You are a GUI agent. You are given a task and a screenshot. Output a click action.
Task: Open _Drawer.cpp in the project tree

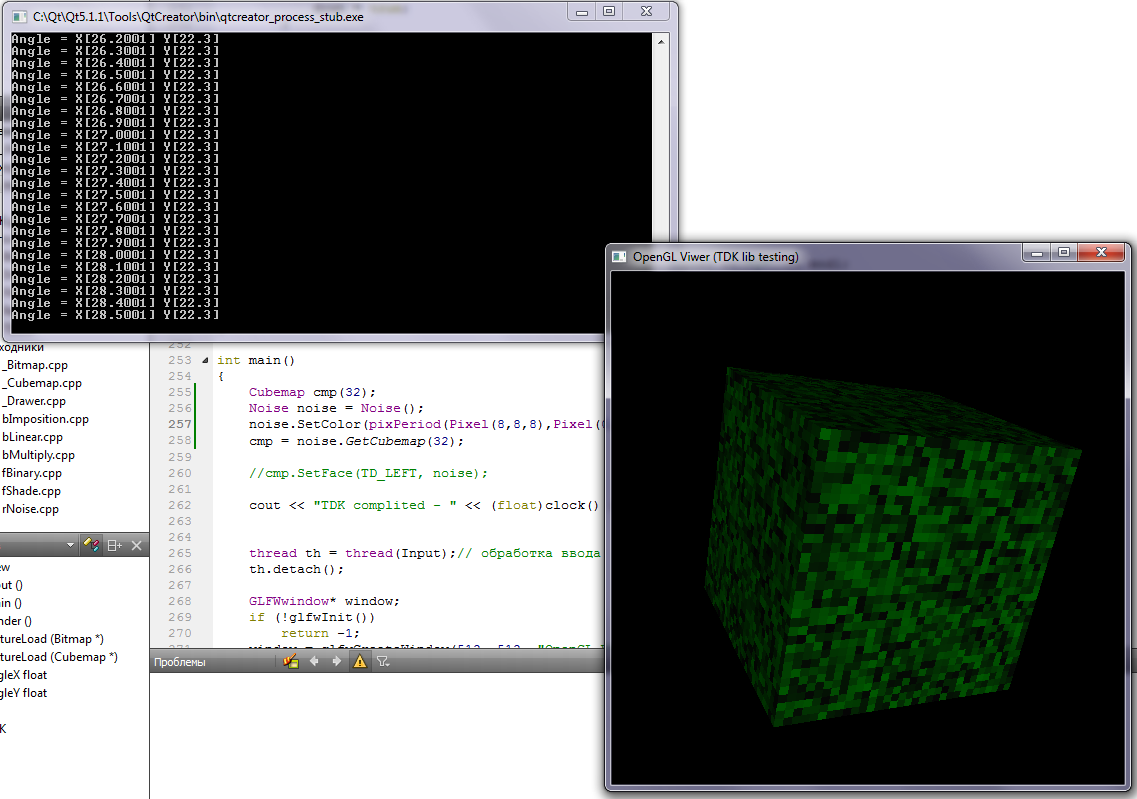[34, 401]
